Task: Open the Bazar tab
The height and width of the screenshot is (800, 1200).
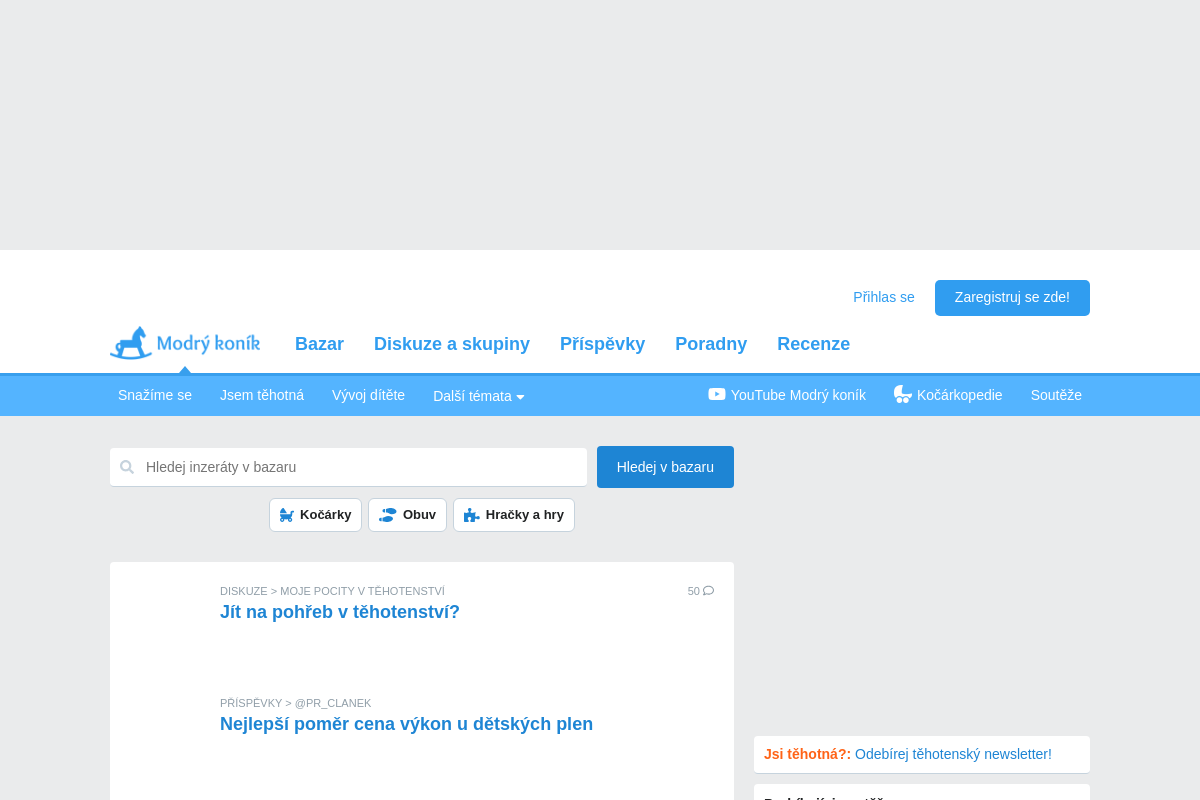Action: click(319, 344)
